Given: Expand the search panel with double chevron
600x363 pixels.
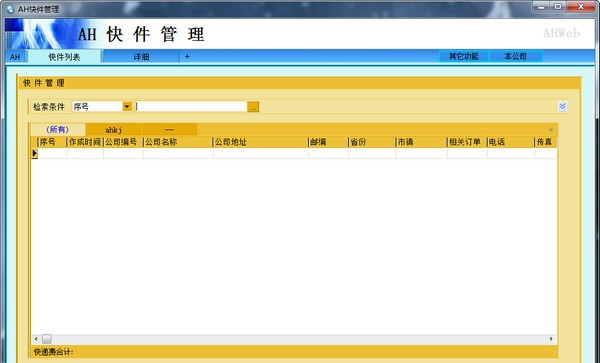Looking at the screenshot, I should click(x=562, y=106).
